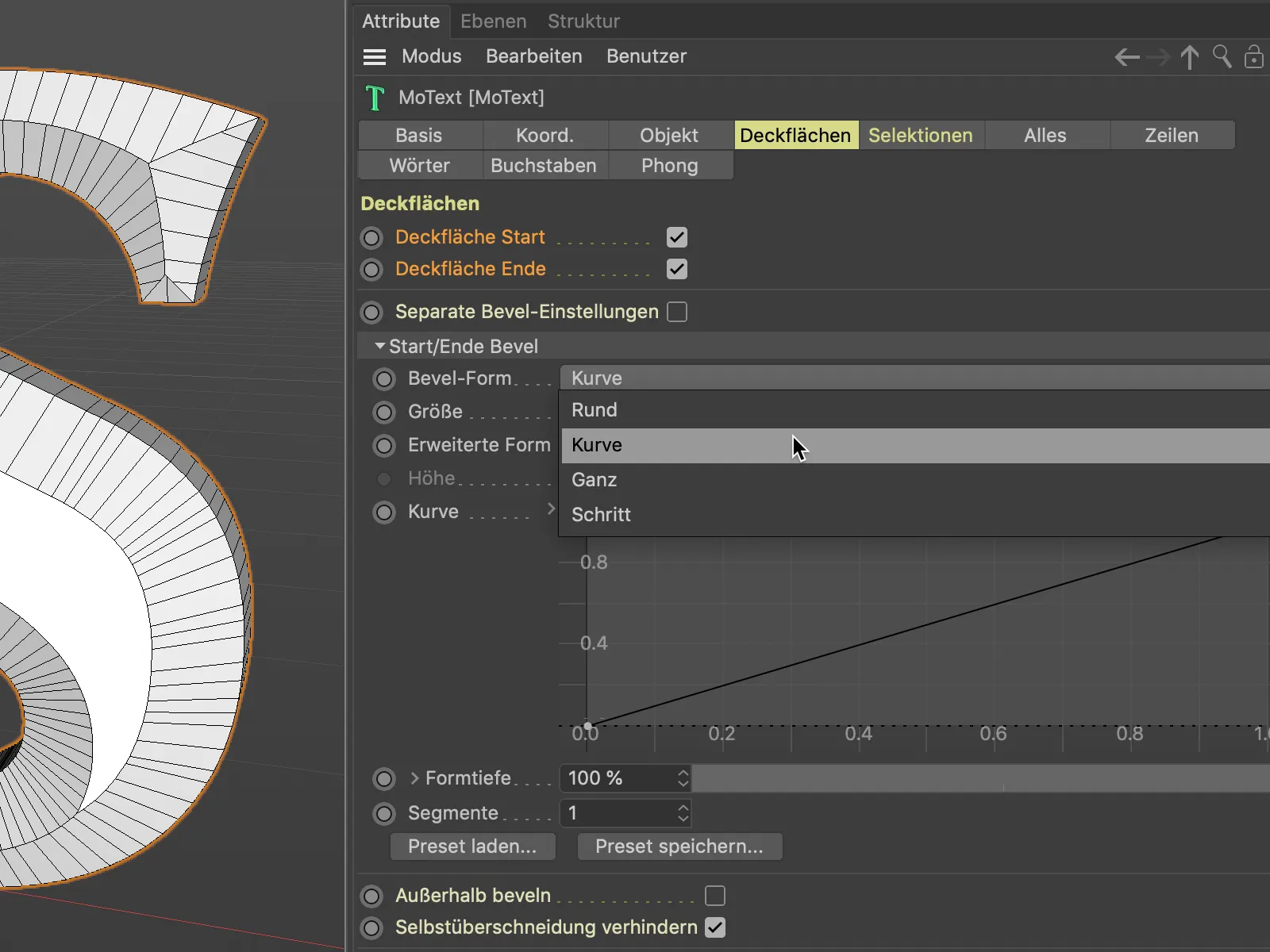
Task: Click the Preset speichern... button
Action: (679, 846)
